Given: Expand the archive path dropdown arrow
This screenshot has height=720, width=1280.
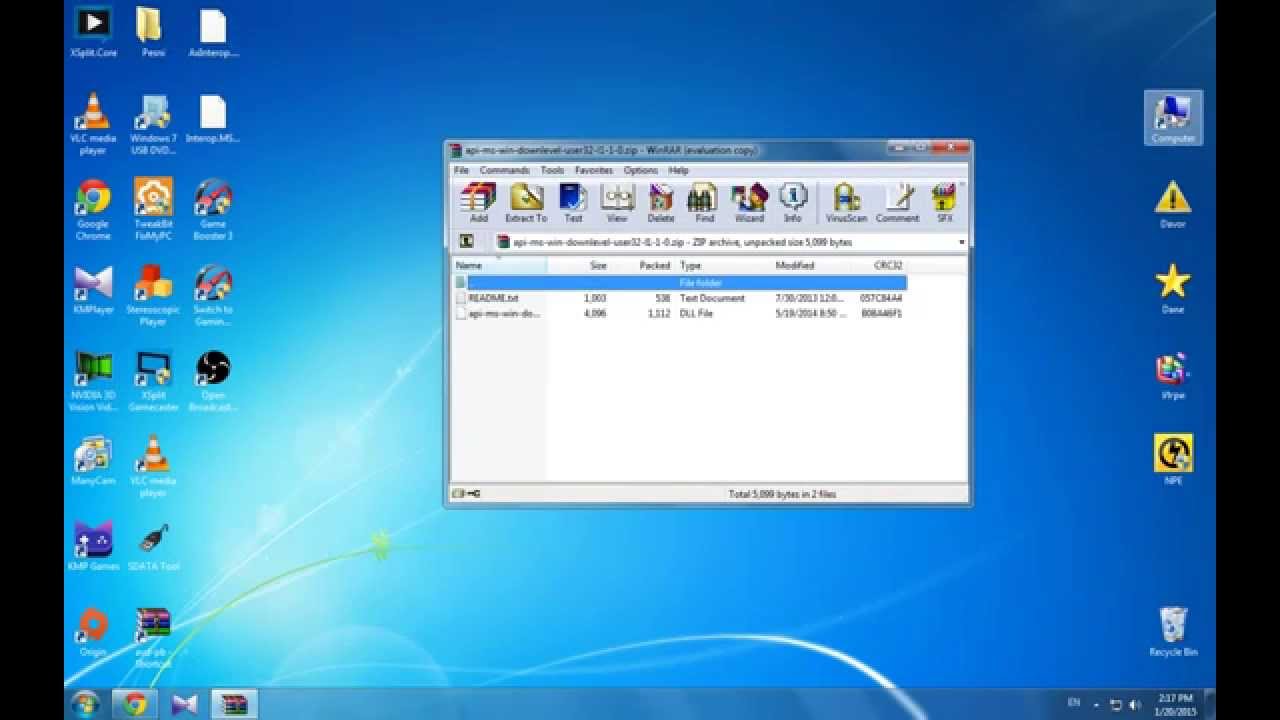Looking at the screenshot, I should click(x=962, y=242).
